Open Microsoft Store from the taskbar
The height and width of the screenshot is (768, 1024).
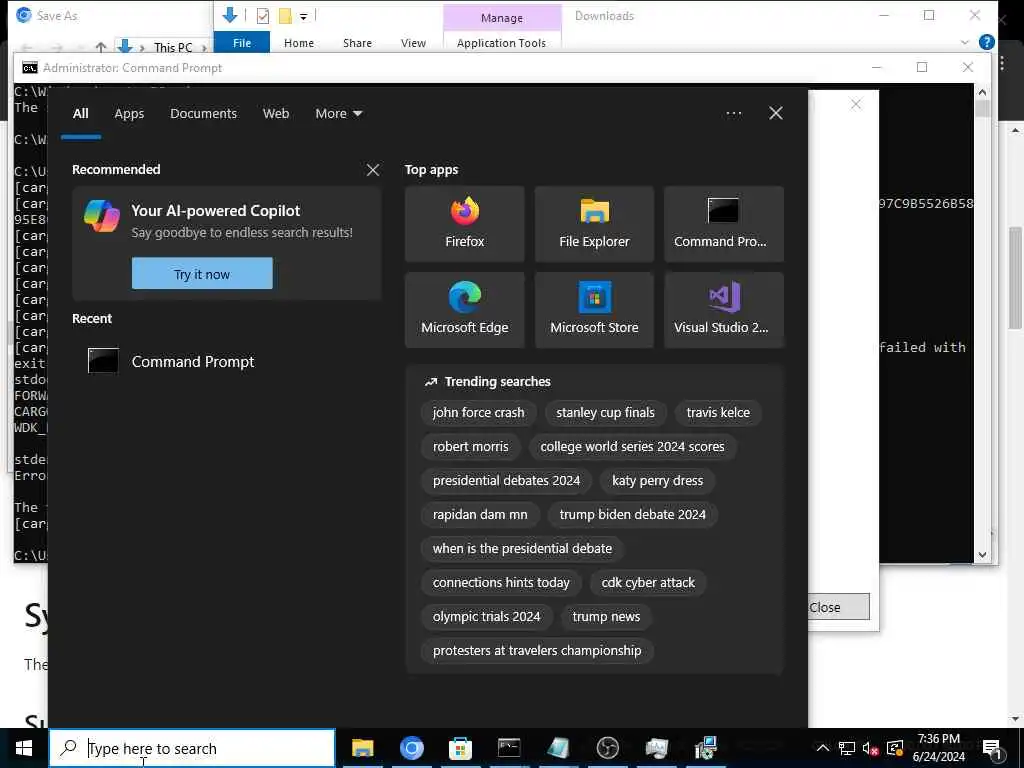click(460, 748)
